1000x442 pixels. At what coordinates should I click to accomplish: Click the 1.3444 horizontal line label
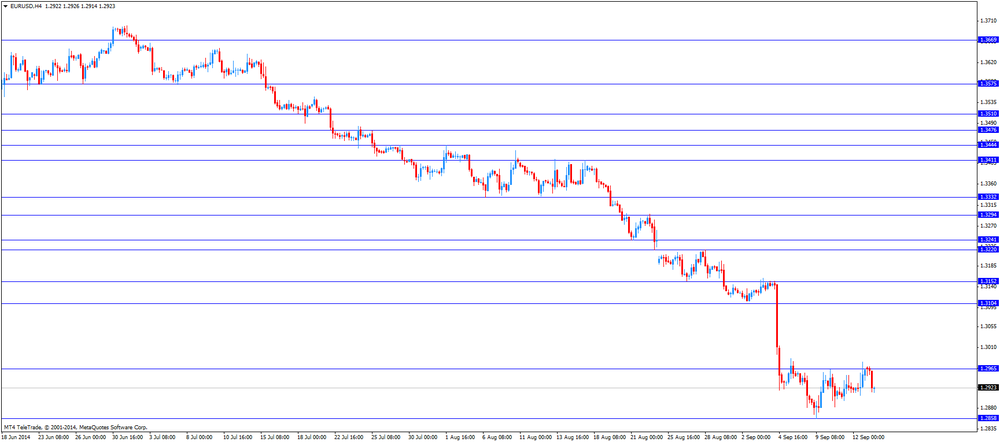987,145
